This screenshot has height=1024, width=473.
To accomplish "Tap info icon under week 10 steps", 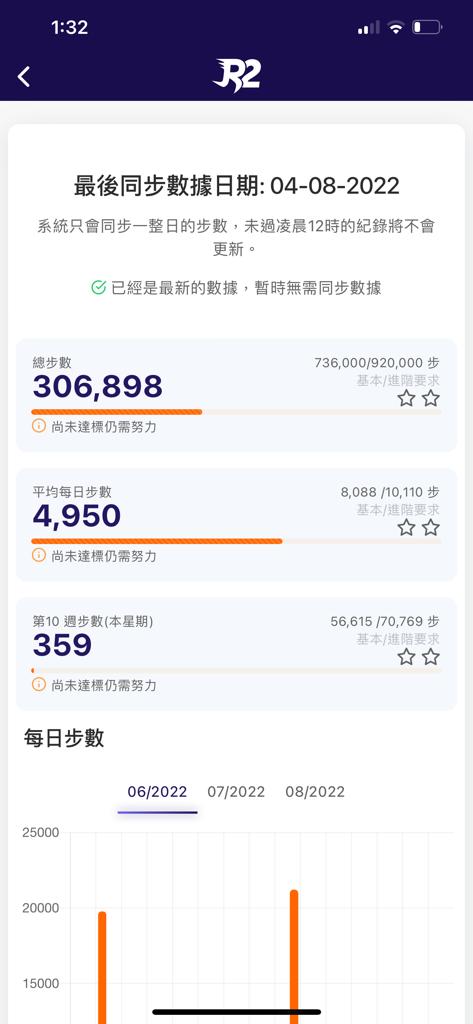I will (x=39, y=685).
